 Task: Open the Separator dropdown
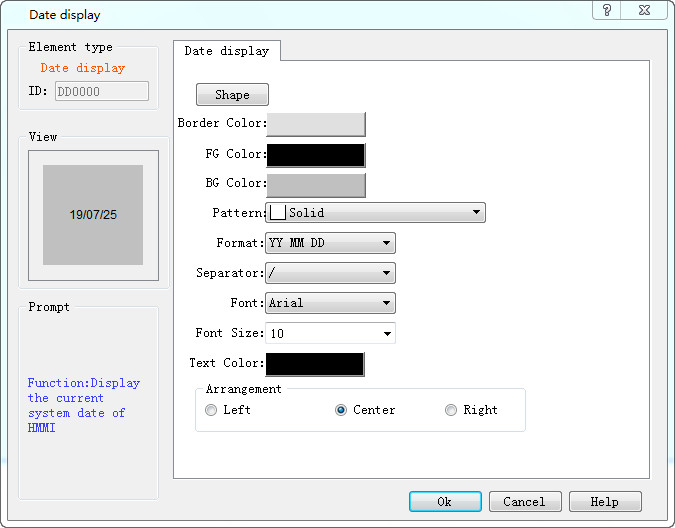330,273
